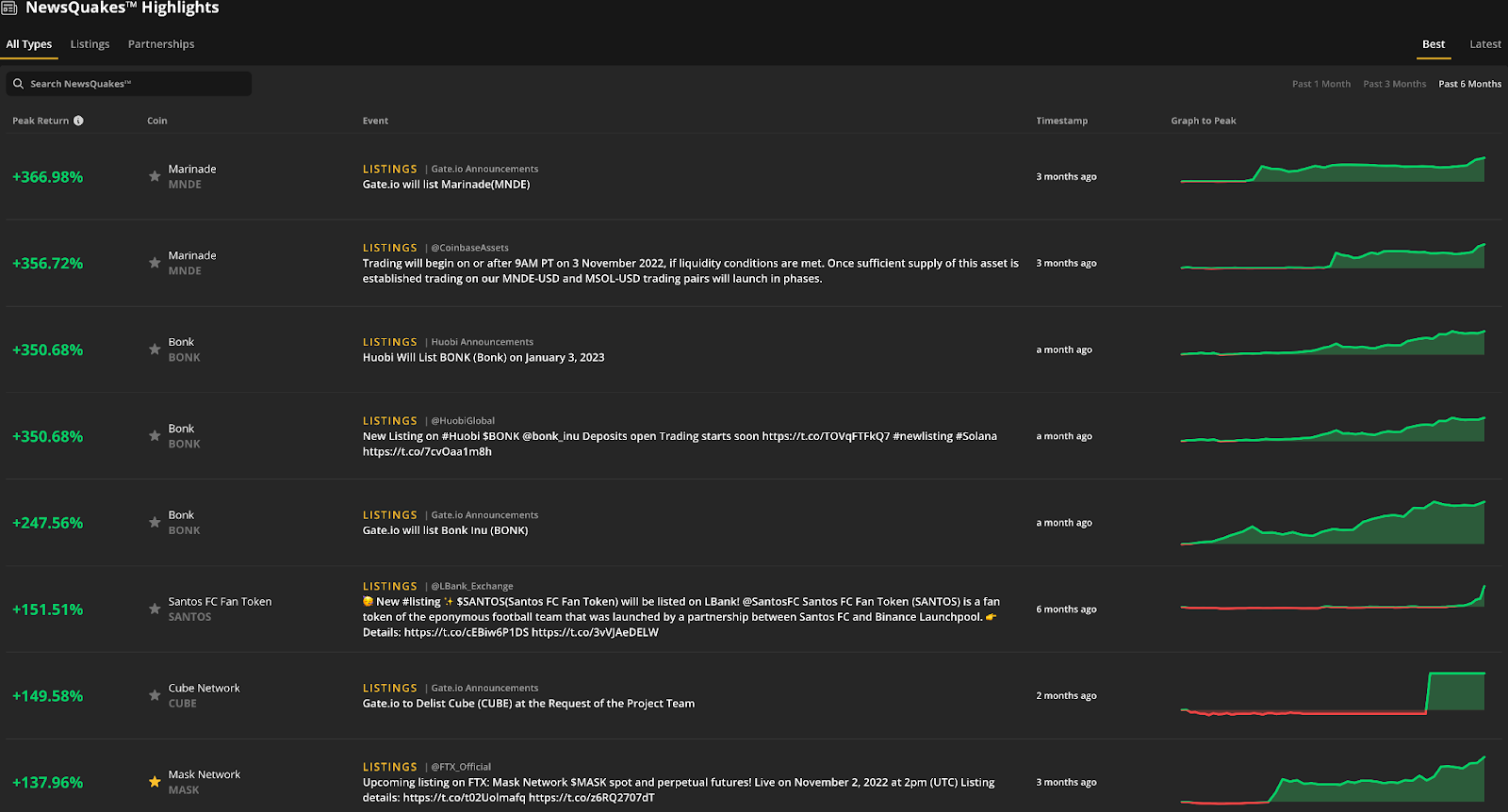Select the Past 6 Months filter

(1469, 84)
